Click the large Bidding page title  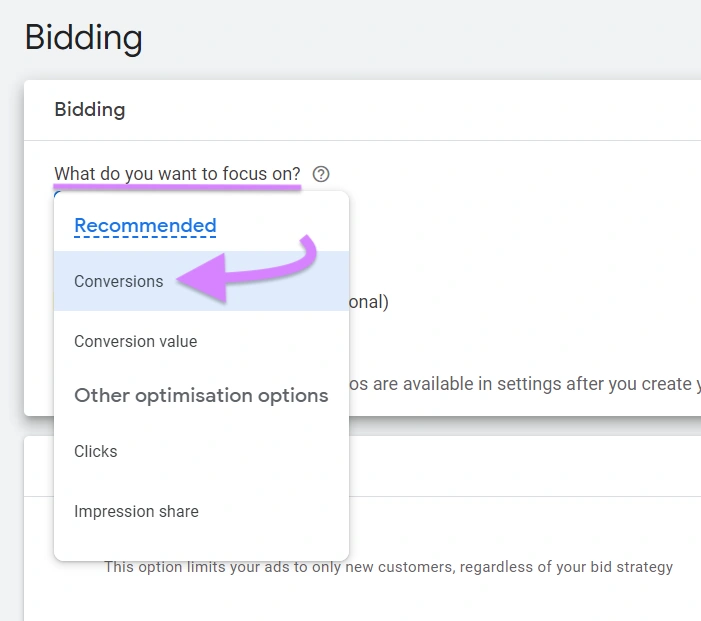pyautogui.click(x=84, y=38)
